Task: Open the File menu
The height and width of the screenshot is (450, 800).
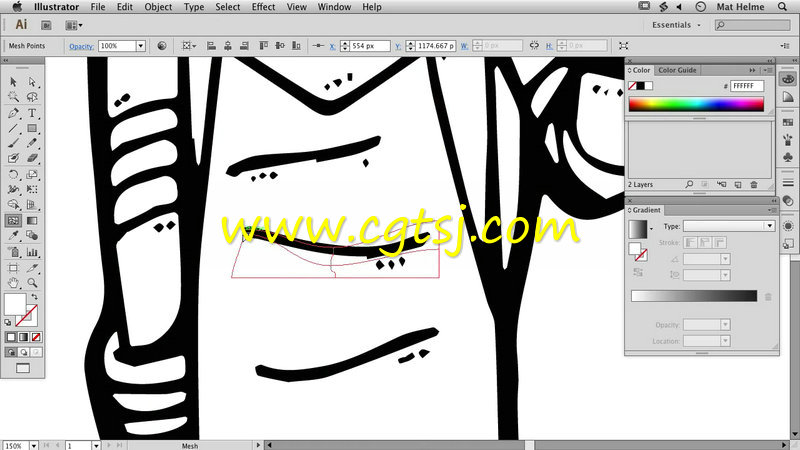Action: coord(97,7)
